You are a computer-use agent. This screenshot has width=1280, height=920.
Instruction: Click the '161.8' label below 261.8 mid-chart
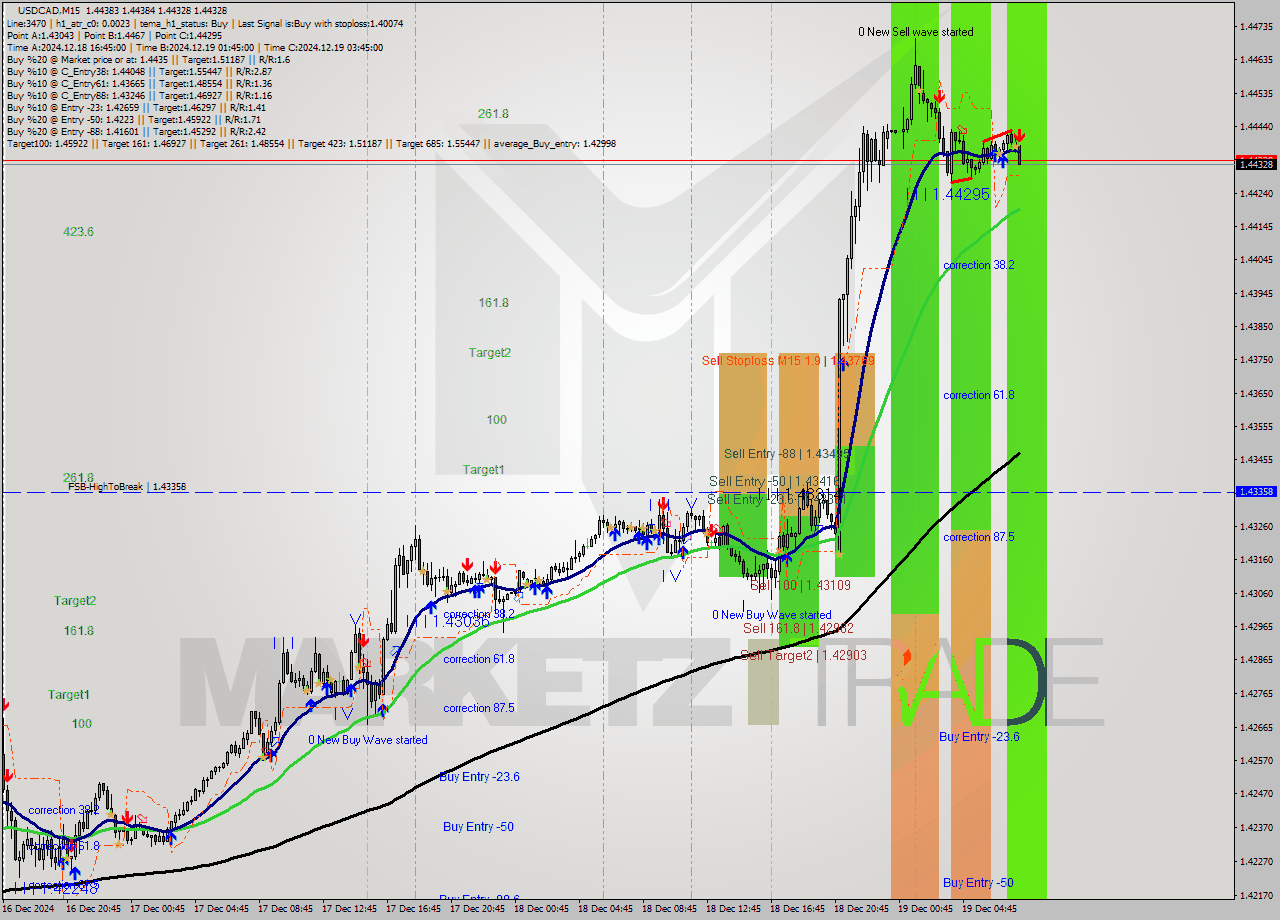(x=494, y=303)
